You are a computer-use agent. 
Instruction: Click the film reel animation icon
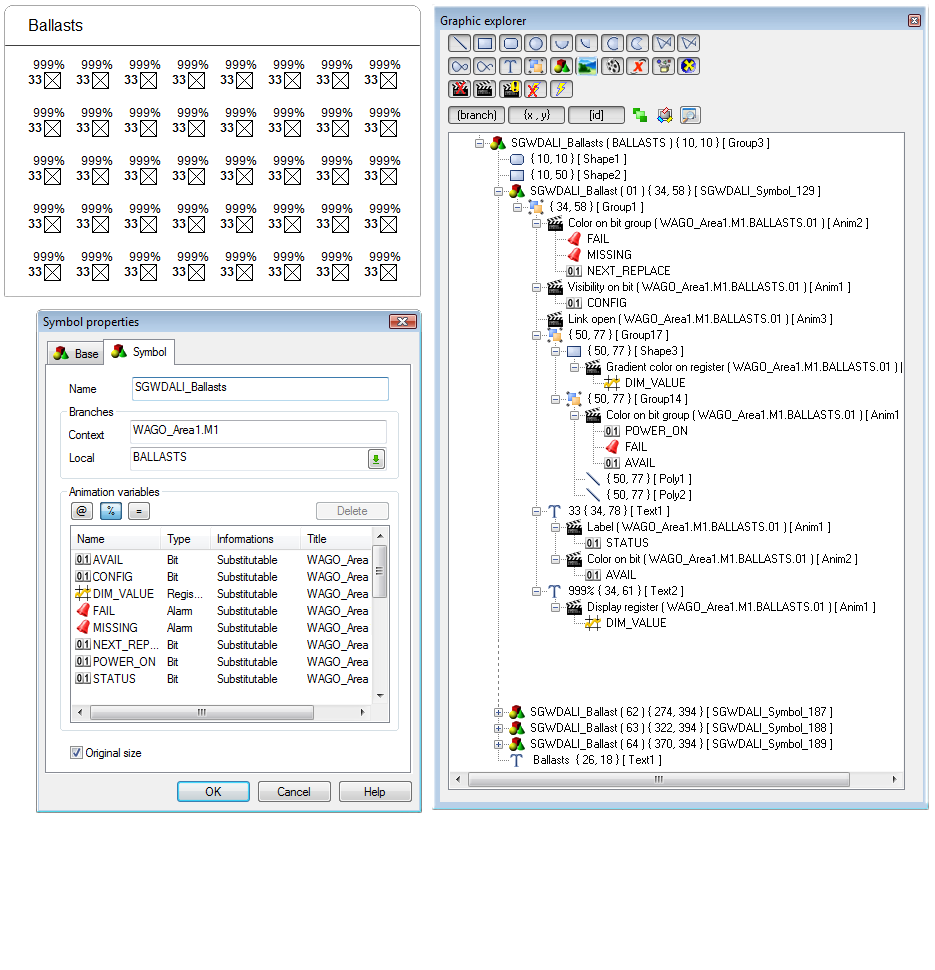(x=613, y=66)
